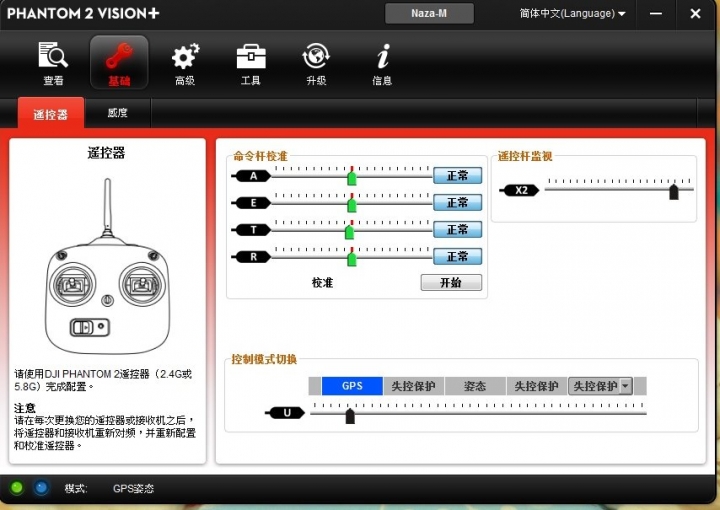Click the remote controller illustration

coord(107,266)
